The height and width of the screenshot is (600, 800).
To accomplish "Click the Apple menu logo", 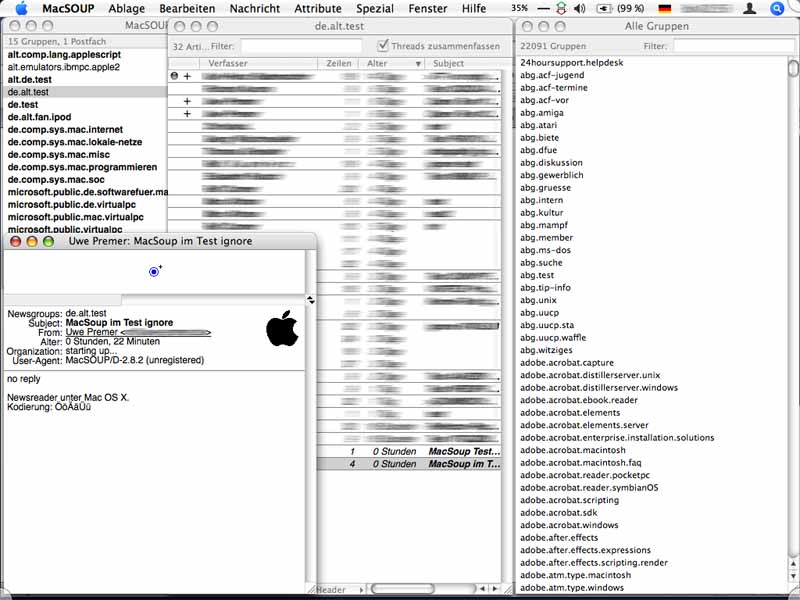I will [21, 8].
